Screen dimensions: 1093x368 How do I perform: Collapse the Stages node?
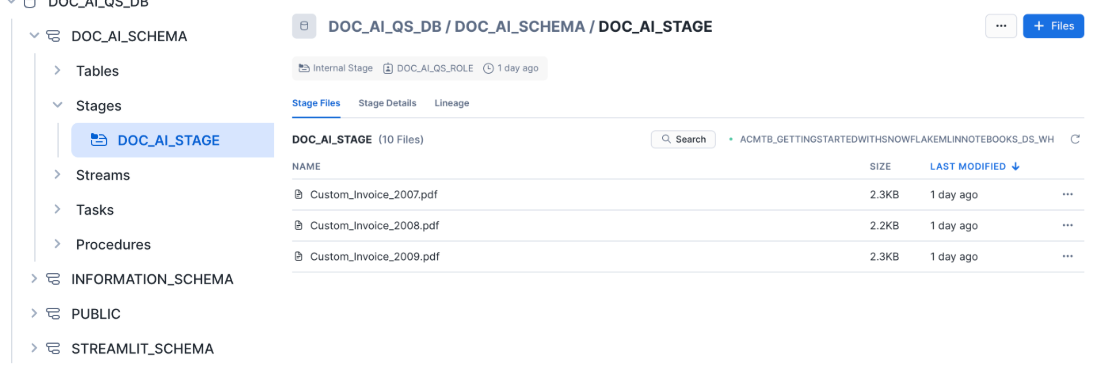tap(58, 105)
